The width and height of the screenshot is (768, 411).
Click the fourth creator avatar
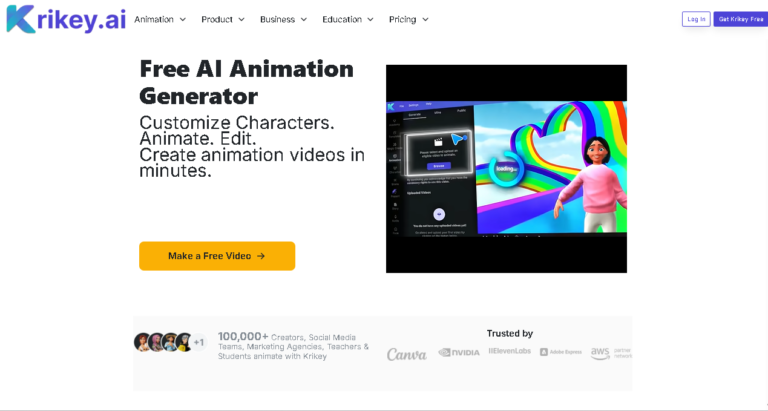(184, 342)
